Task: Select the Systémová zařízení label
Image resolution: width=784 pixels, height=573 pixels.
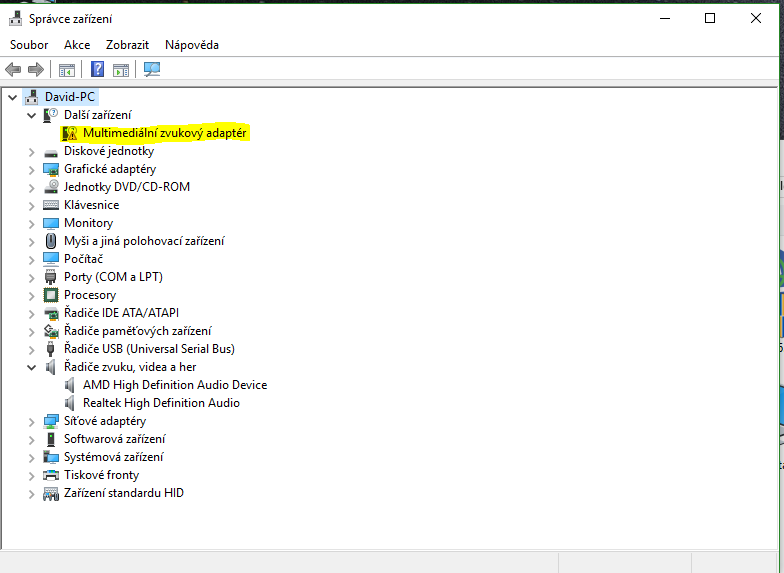Action: click(114, 457)
